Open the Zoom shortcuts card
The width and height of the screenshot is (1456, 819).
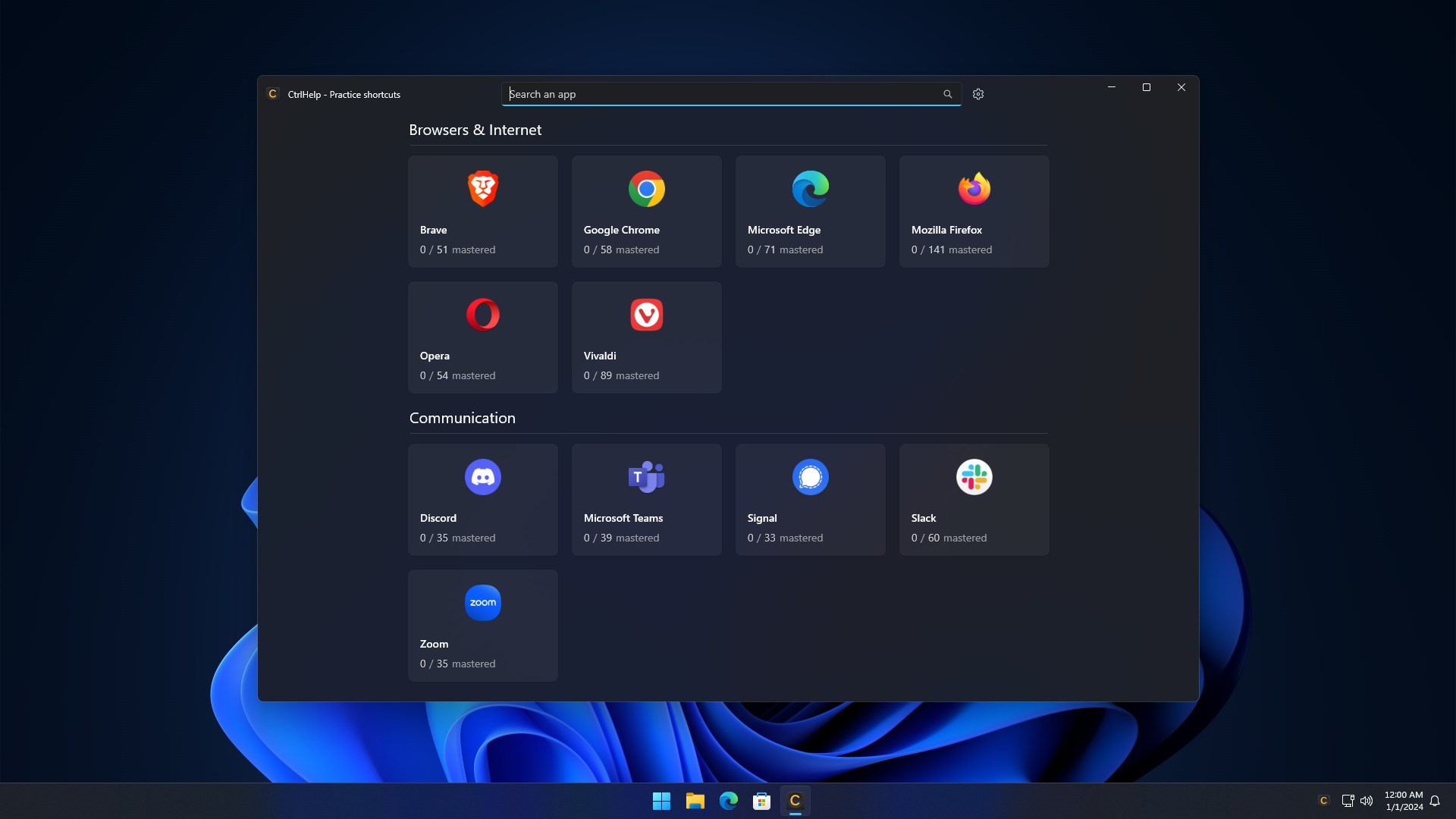(x=482, y=626)
